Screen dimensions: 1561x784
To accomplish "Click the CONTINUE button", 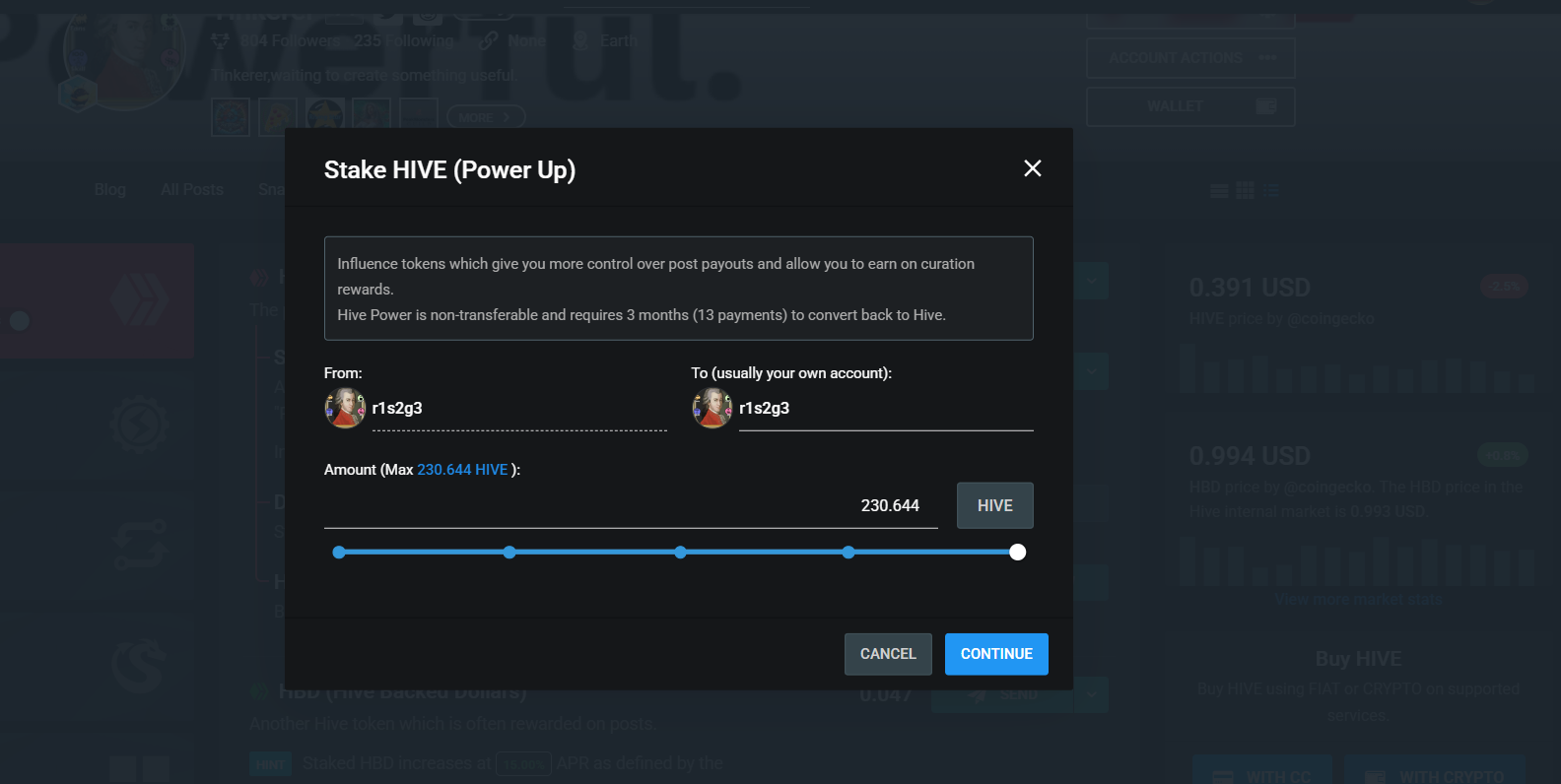I will (x=996, y=654).
